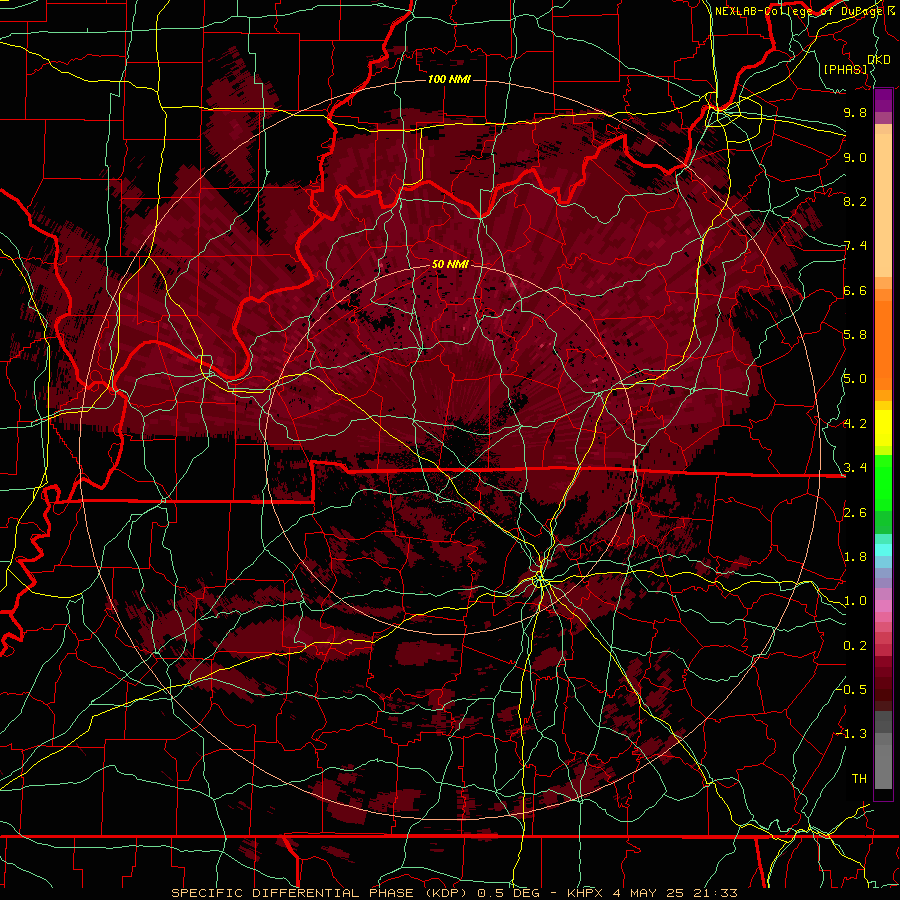This screenshot has height=900, width=900.
Task: Click the 5.0 legend value
Action: pos(855,379)
